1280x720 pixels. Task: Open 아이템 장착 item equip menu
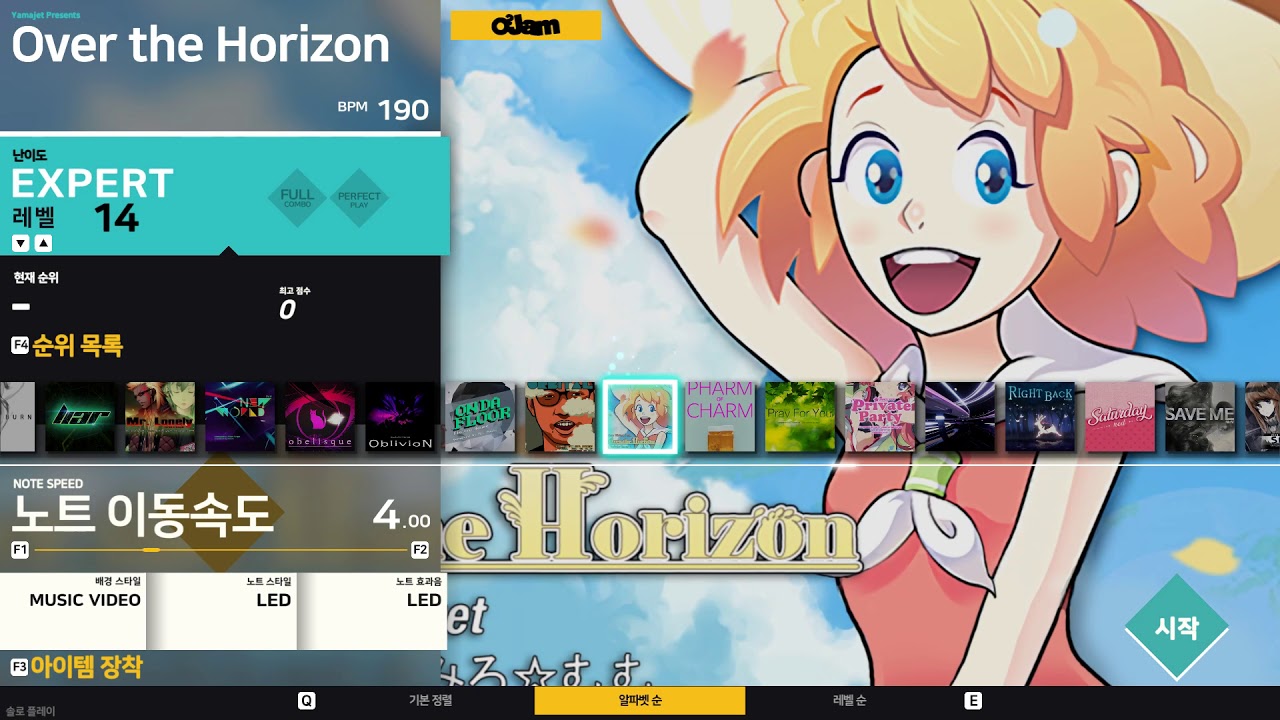[86, 667]
